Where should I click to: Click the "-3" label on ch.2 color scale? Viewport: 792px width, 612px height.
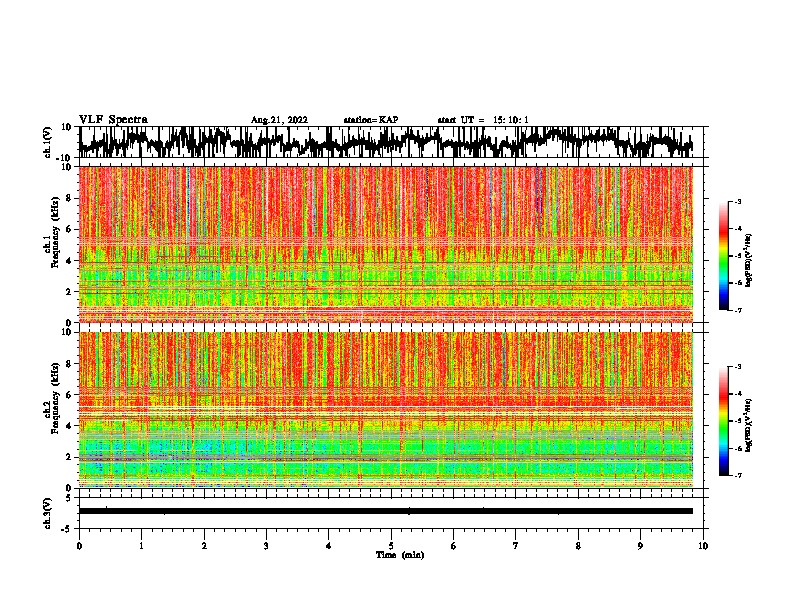coord(737,367)
